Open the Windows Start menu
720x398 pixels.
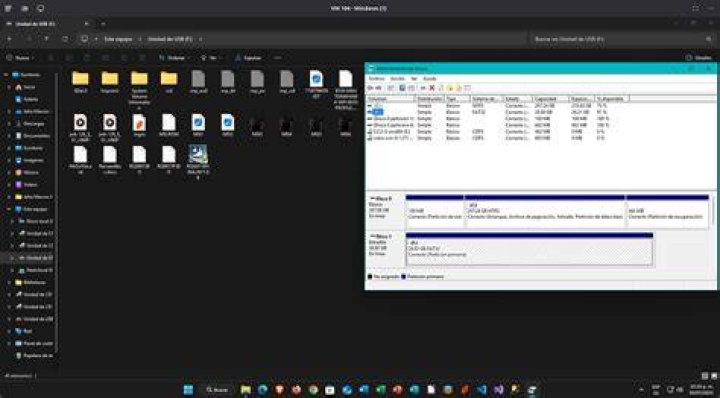tap(188, 390)
